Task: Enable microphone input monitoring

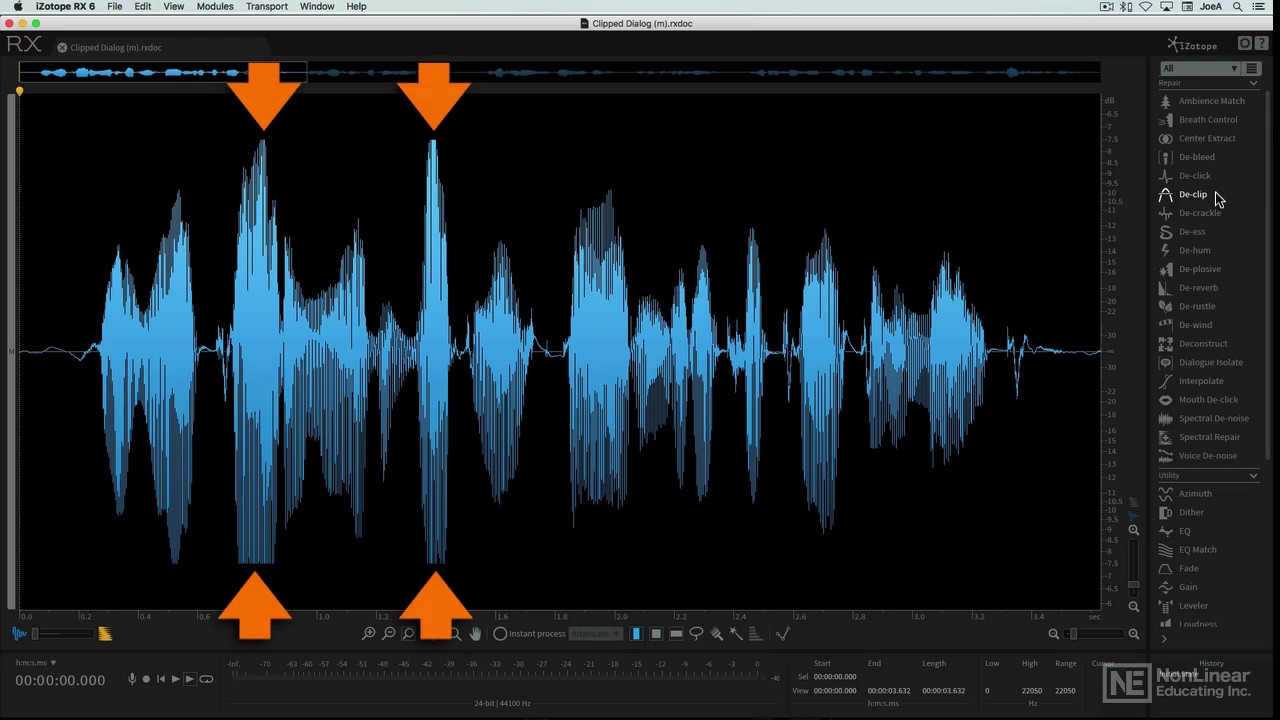Action: click(132, 679)
